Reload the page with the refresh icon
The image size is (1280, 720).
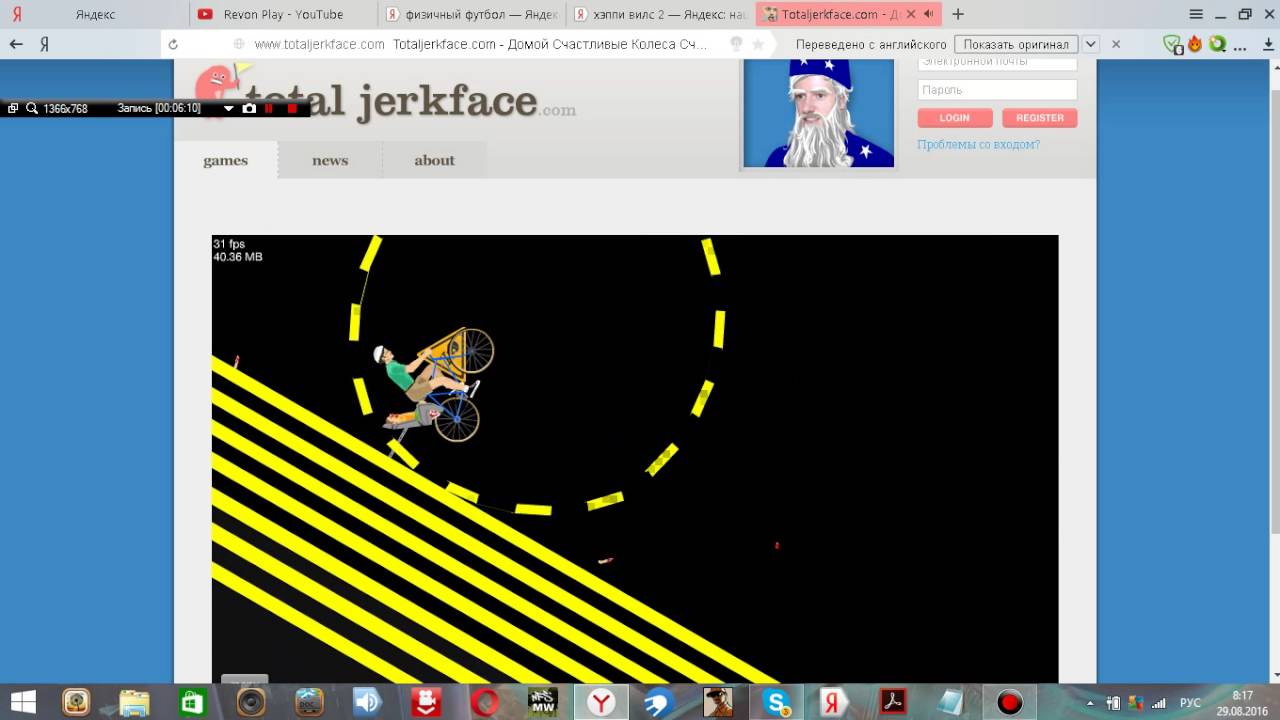click(173, 44)
